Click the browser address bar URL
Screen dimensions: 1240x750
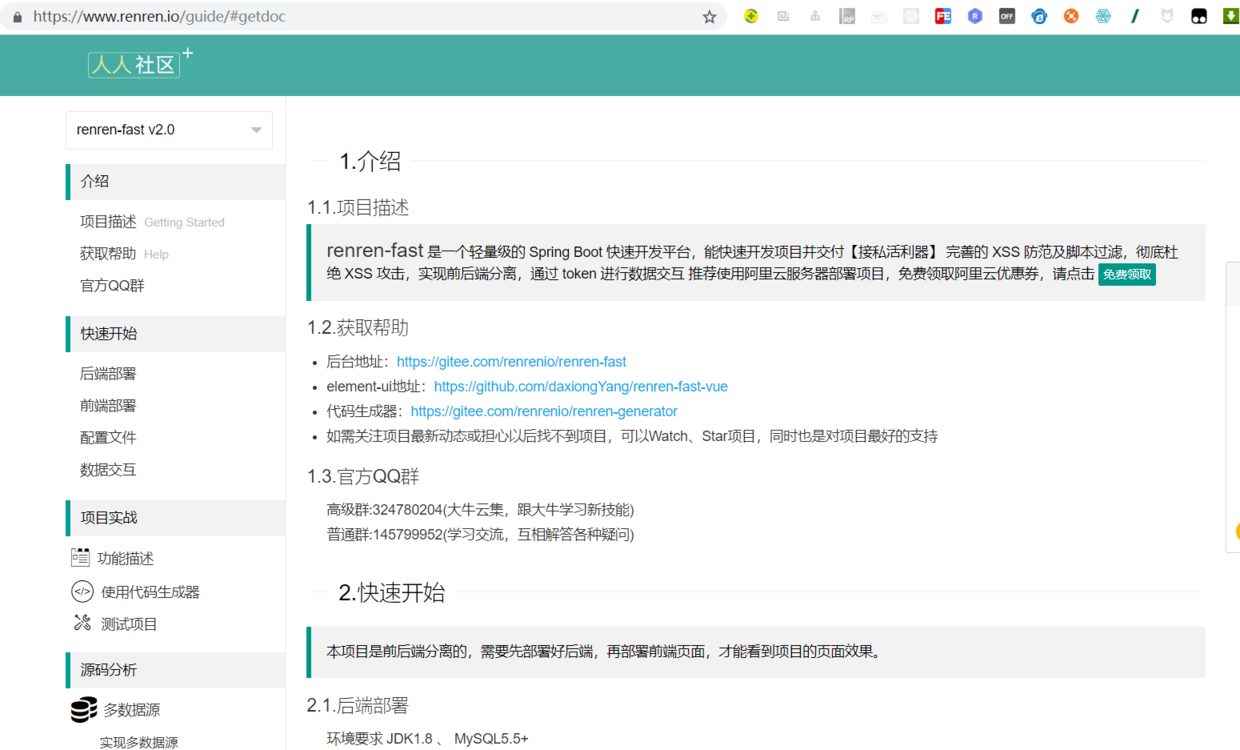click(x=159, y=17)
